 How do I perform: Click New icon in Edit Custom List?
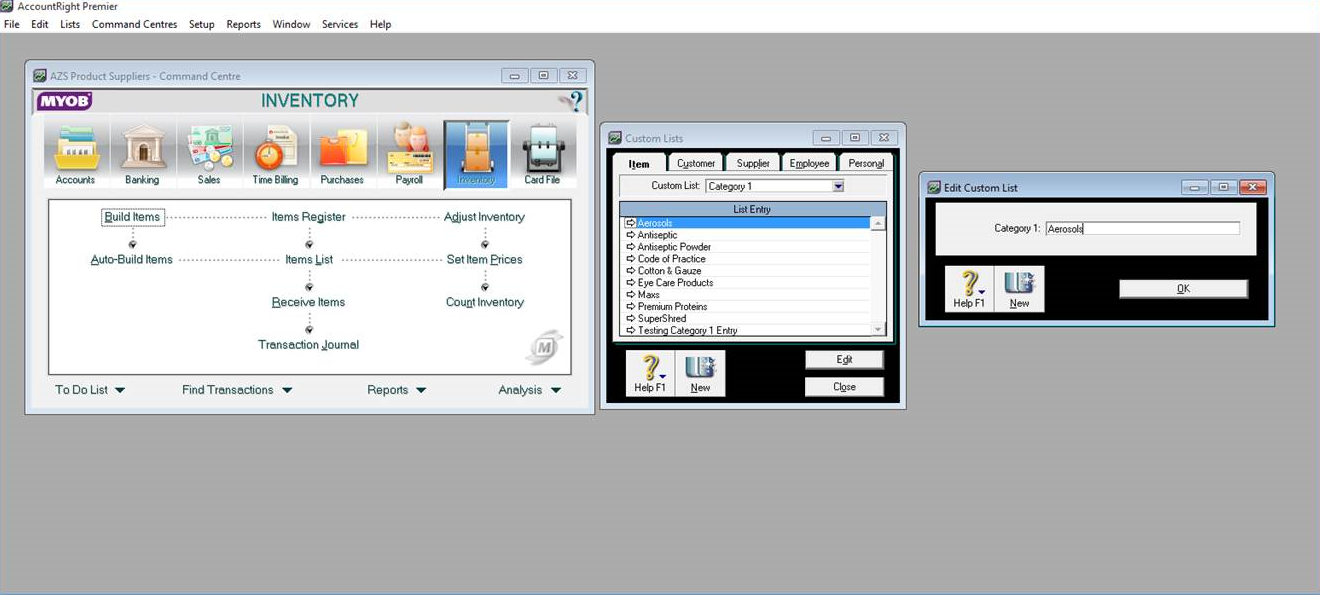[x=1019, y=289]
